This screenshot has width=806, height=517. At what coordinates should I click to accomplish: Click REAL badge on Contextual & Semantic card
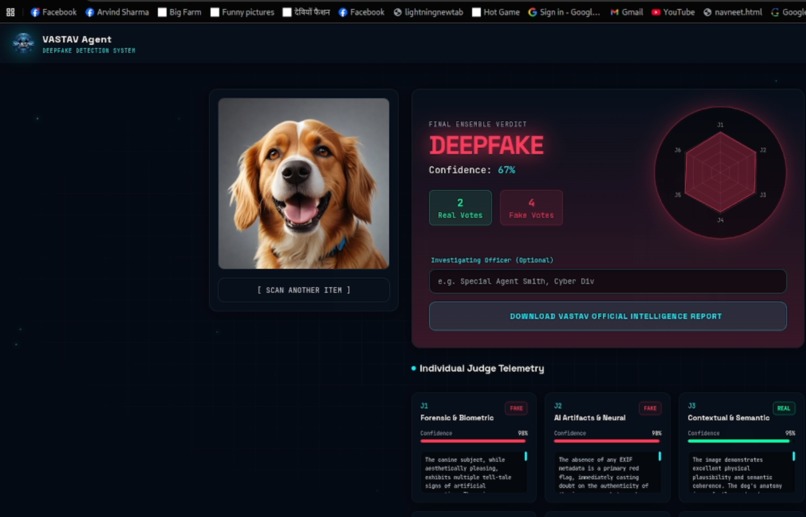point(783,408)
